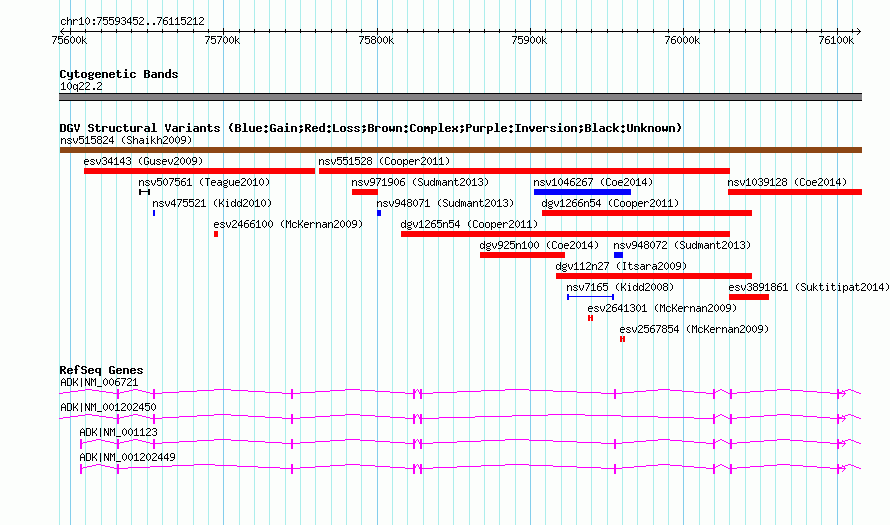Click the small blue nsv475521 gain marker
The image size is (890, 525).
[154, 213]
